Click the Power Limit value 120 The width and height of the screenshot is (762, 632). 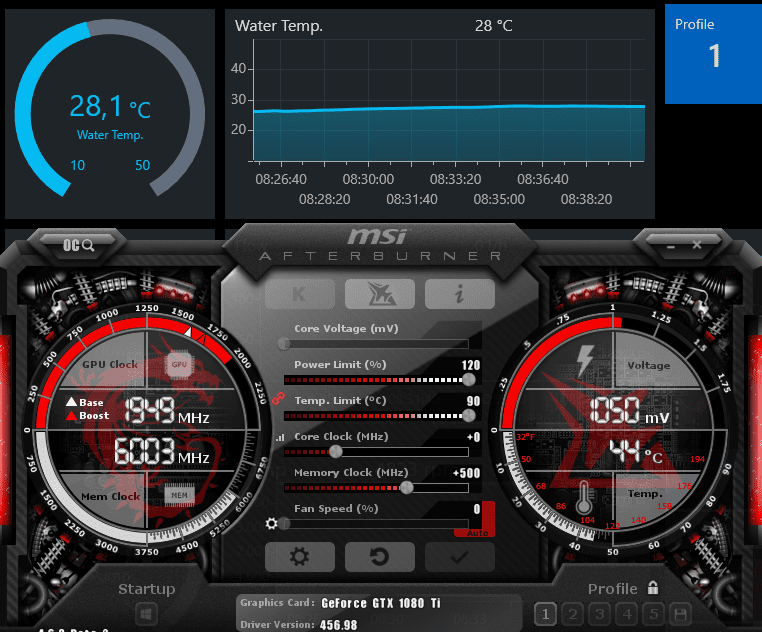coord(470,365)
